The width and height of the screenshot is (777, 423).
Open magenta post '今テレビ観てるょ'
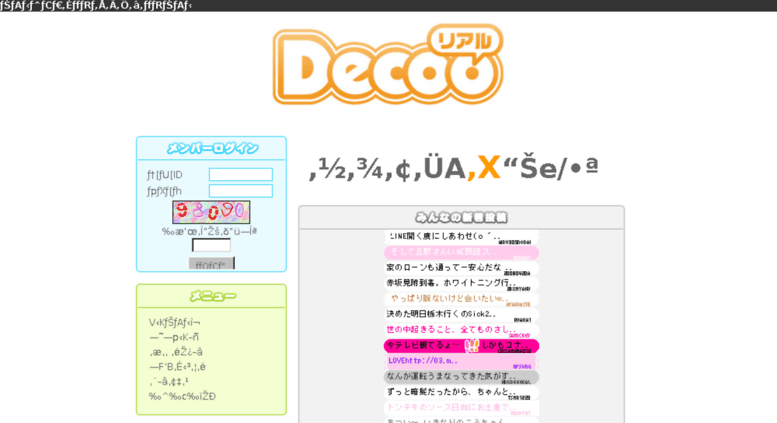tap(461, 346)
